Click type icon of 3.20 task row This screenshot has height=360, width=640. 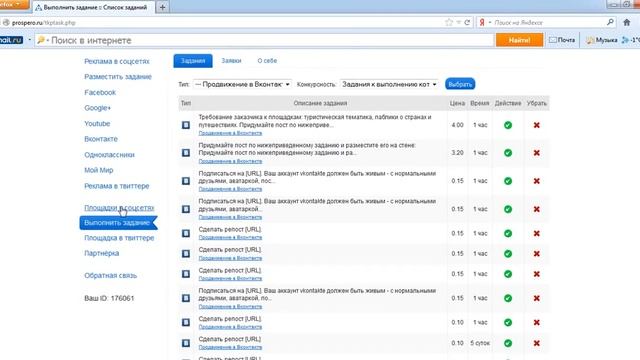coord(186,153)
